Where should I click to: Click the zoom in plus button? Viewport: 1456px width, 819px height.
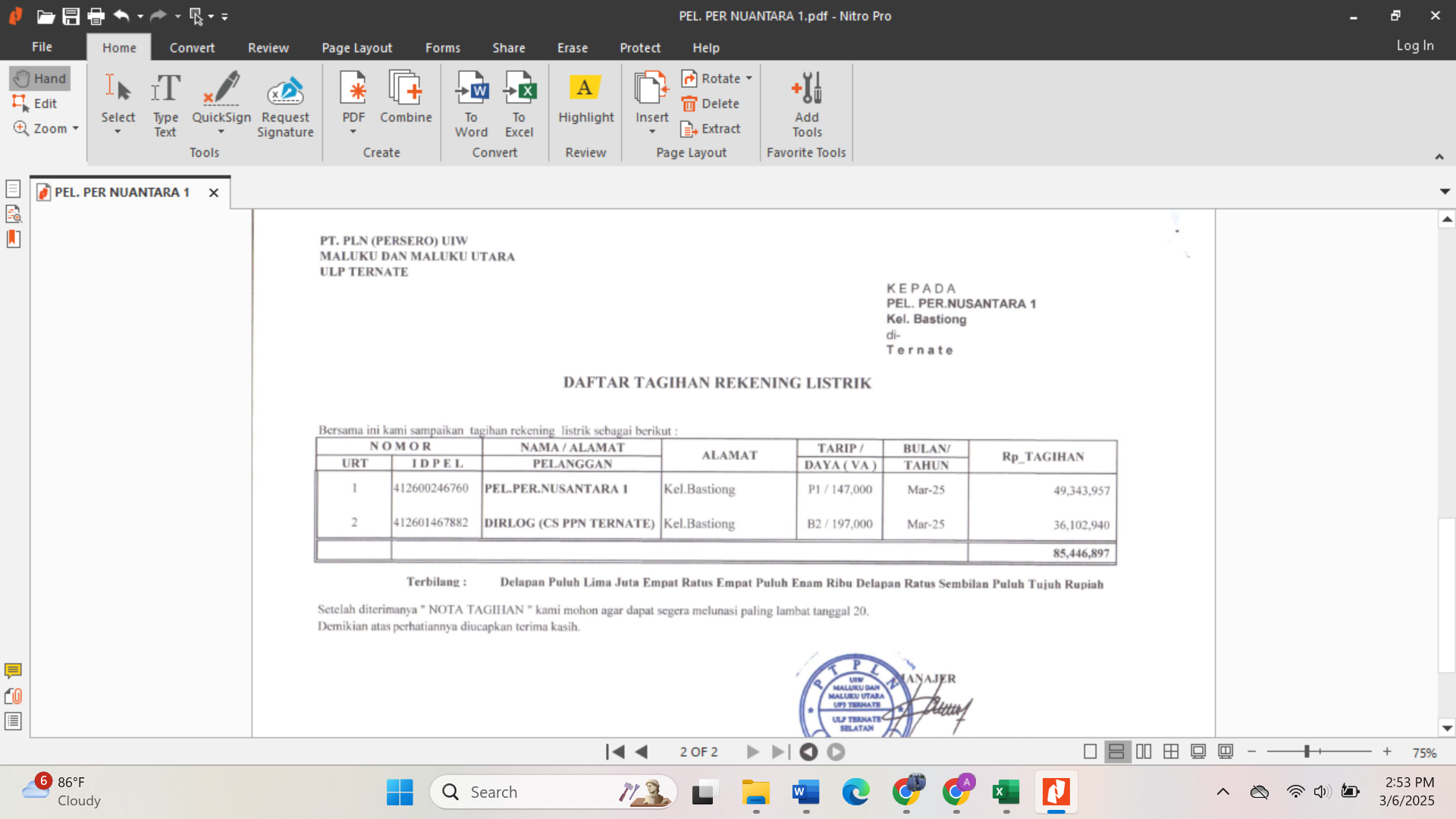point(1387,752)
